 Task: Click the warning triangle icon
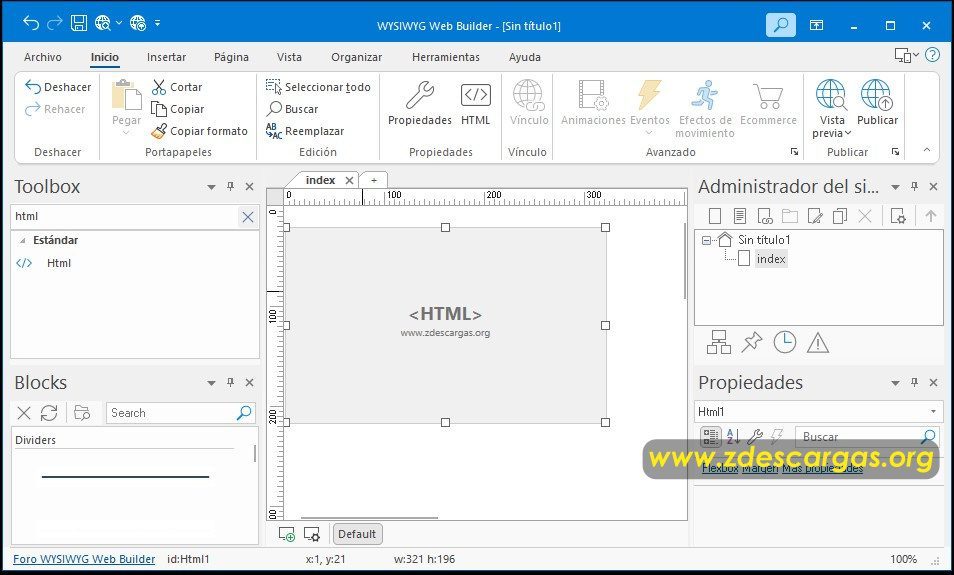818,343
